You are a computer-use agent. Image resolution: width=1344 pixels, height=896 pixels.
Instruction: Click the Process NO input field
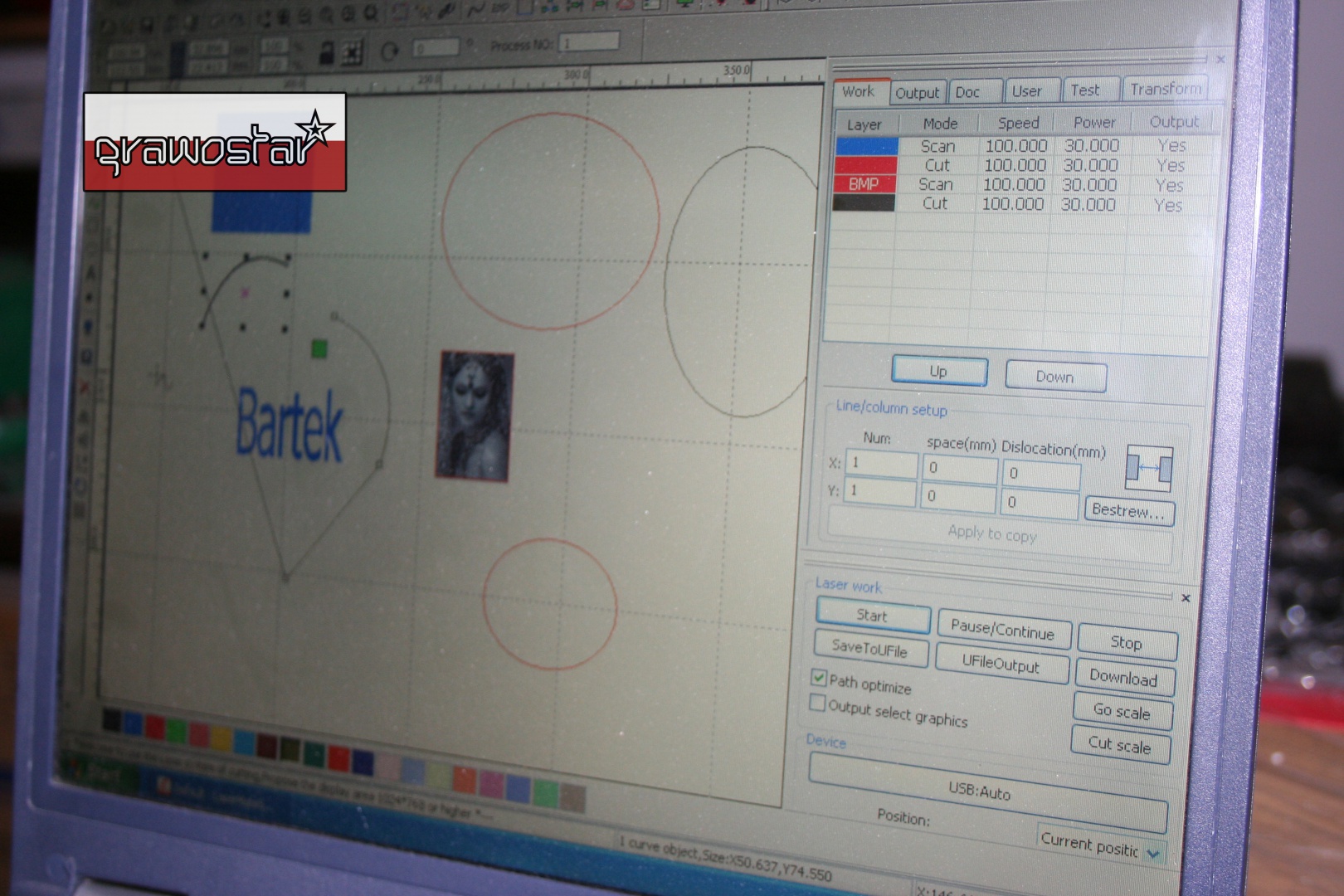tap(590, 41)
